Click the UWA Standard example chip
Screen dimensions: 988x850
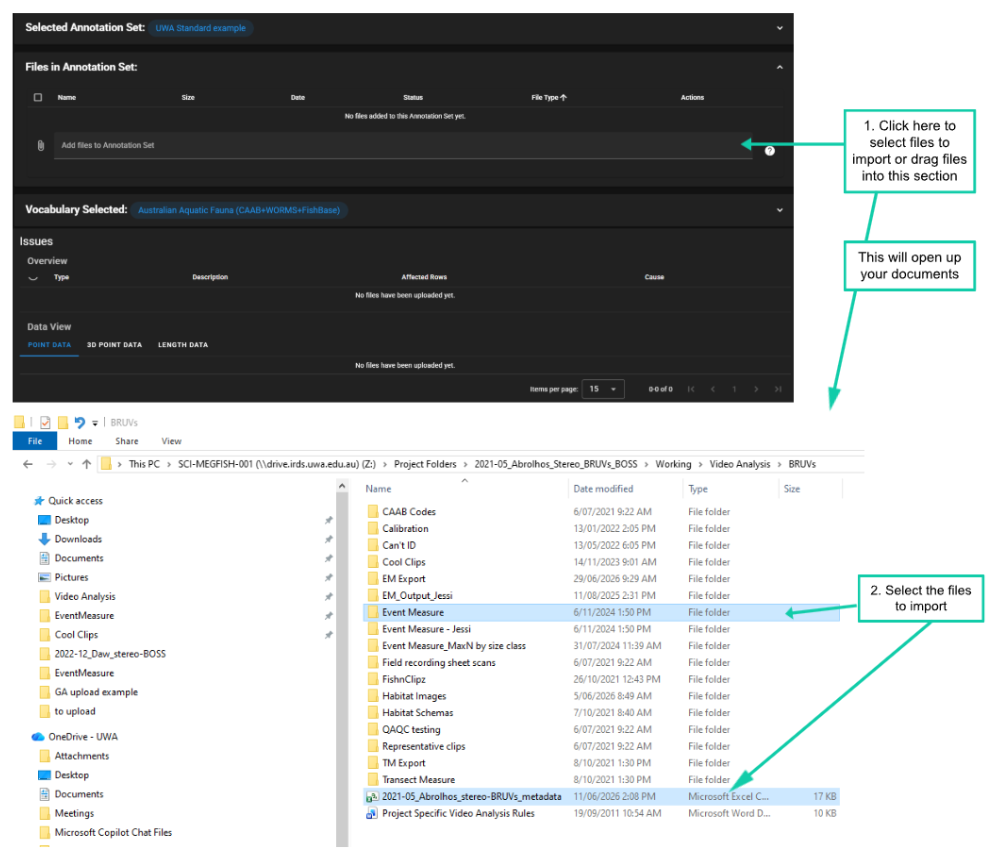[200, 28]
